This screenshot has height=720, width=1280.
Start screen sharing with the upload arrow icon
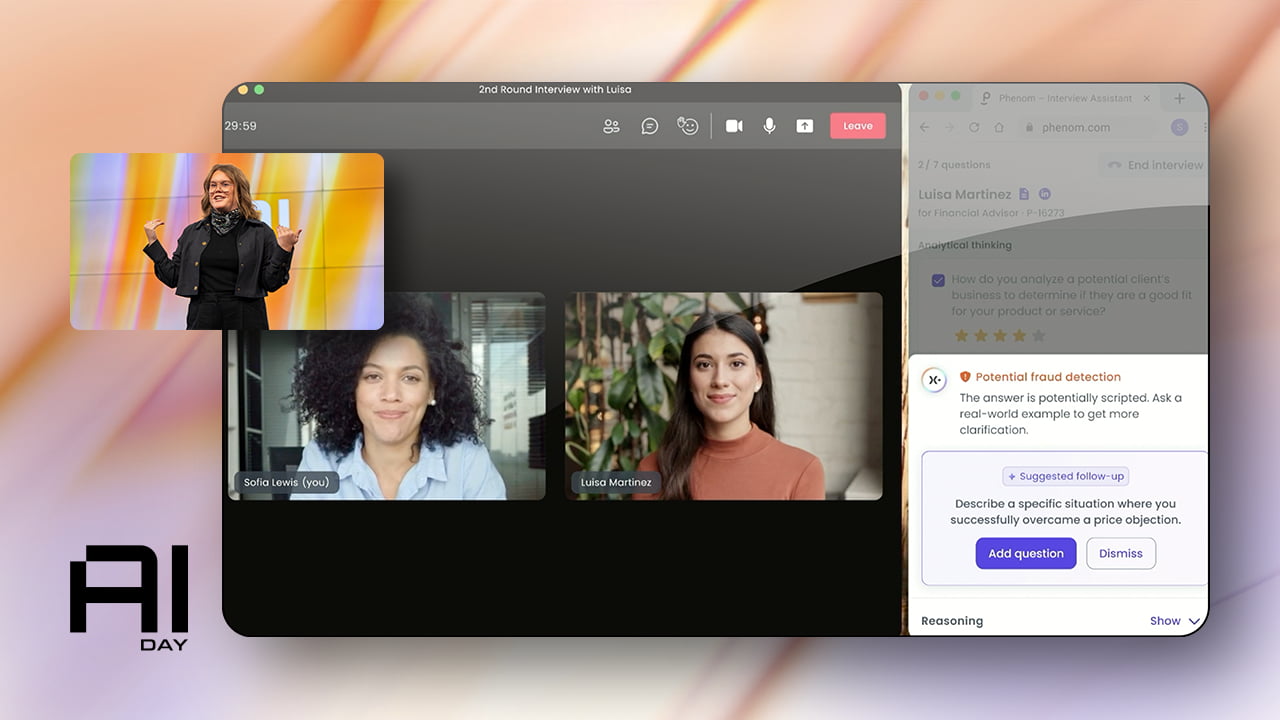pyautogui.click(x=805, y=126)
